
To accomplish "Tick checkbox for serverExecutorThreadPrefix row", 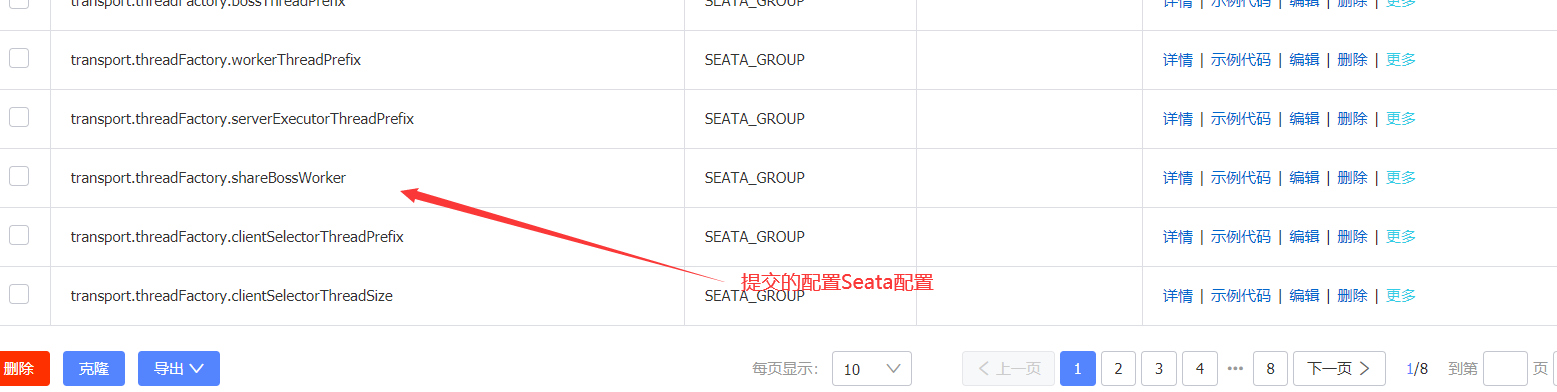I will pos(19,117).
